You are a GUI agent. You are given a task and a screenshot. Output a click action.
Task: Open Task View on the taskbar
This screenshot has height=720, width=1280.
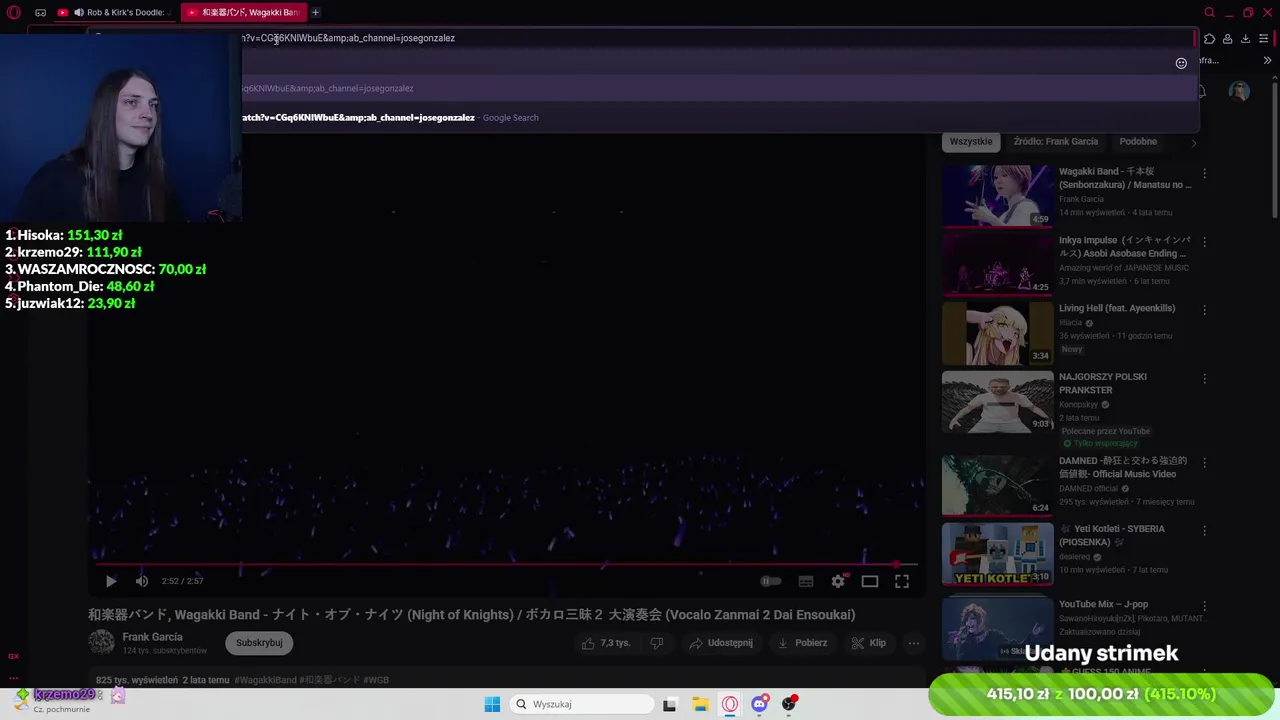(669, 704)
